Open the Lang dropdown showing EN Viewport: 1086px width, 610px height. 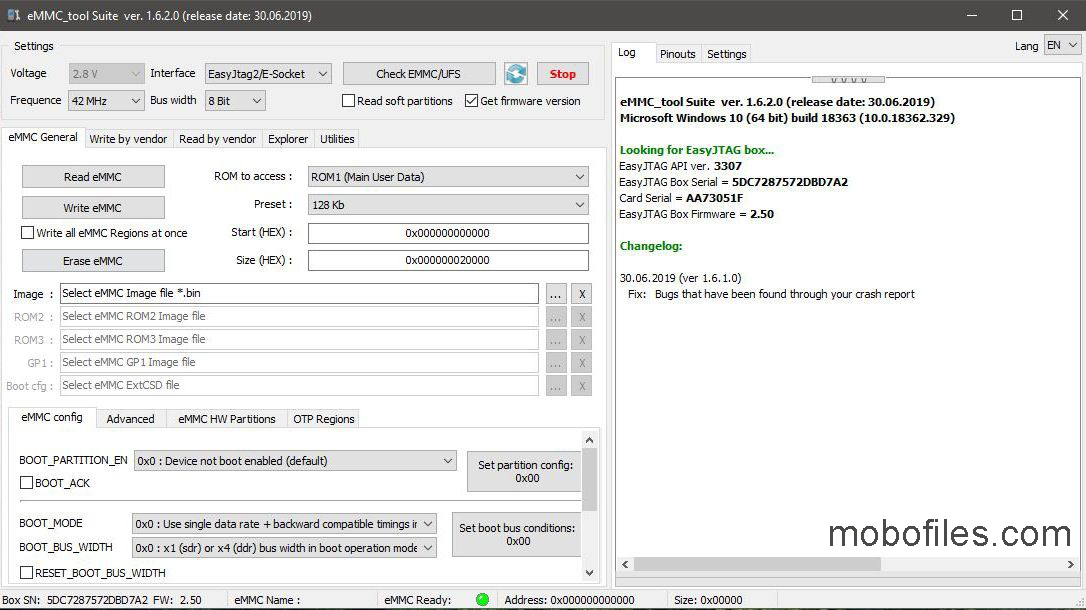[x=1062, y=46]
